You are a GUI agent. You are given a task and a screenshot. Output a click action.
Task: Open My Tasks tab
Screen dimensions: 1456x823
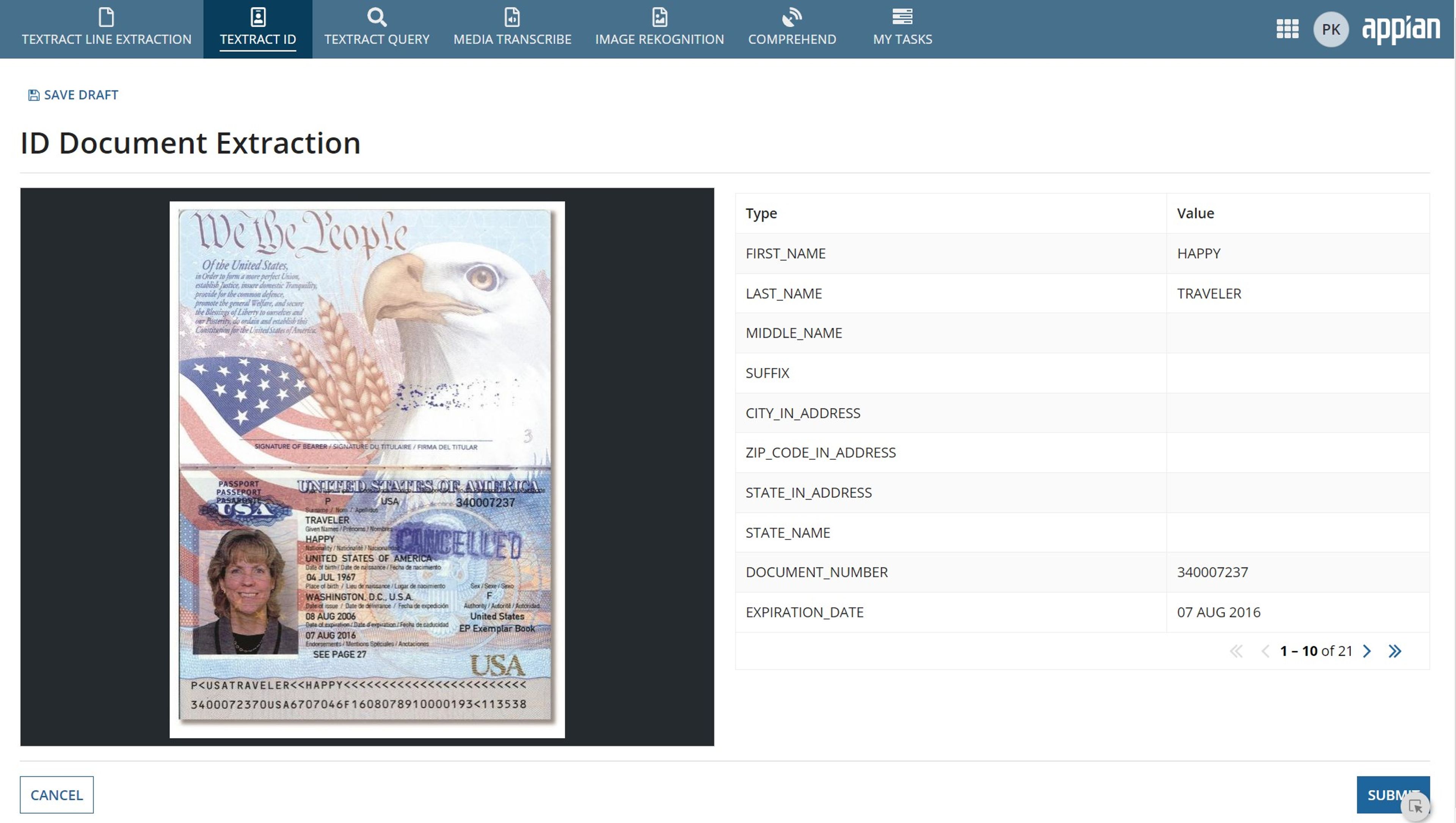902,29
